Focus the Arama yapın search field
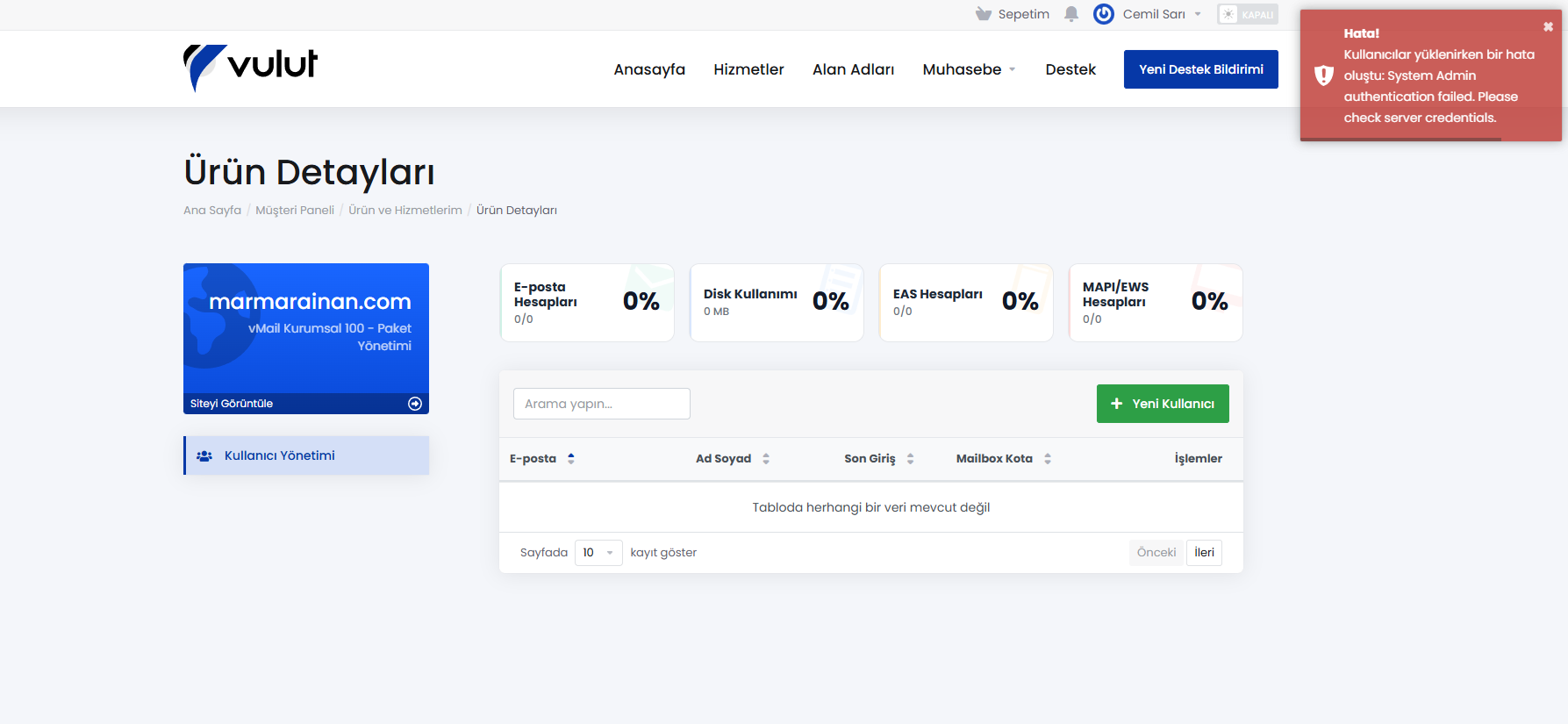This screenshot has height=724, width=1568. (602, 404)
